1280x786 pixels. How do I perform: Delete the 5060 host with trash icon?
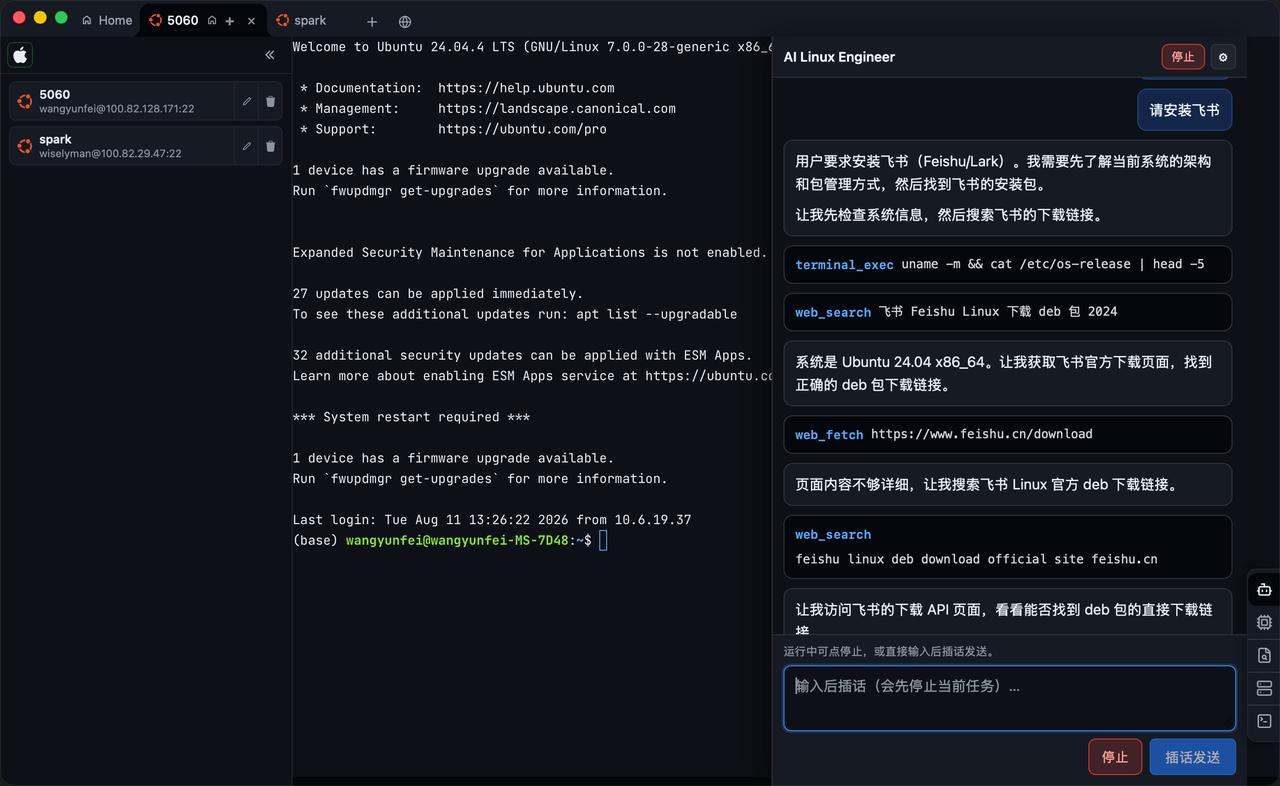tap(270, 101)
